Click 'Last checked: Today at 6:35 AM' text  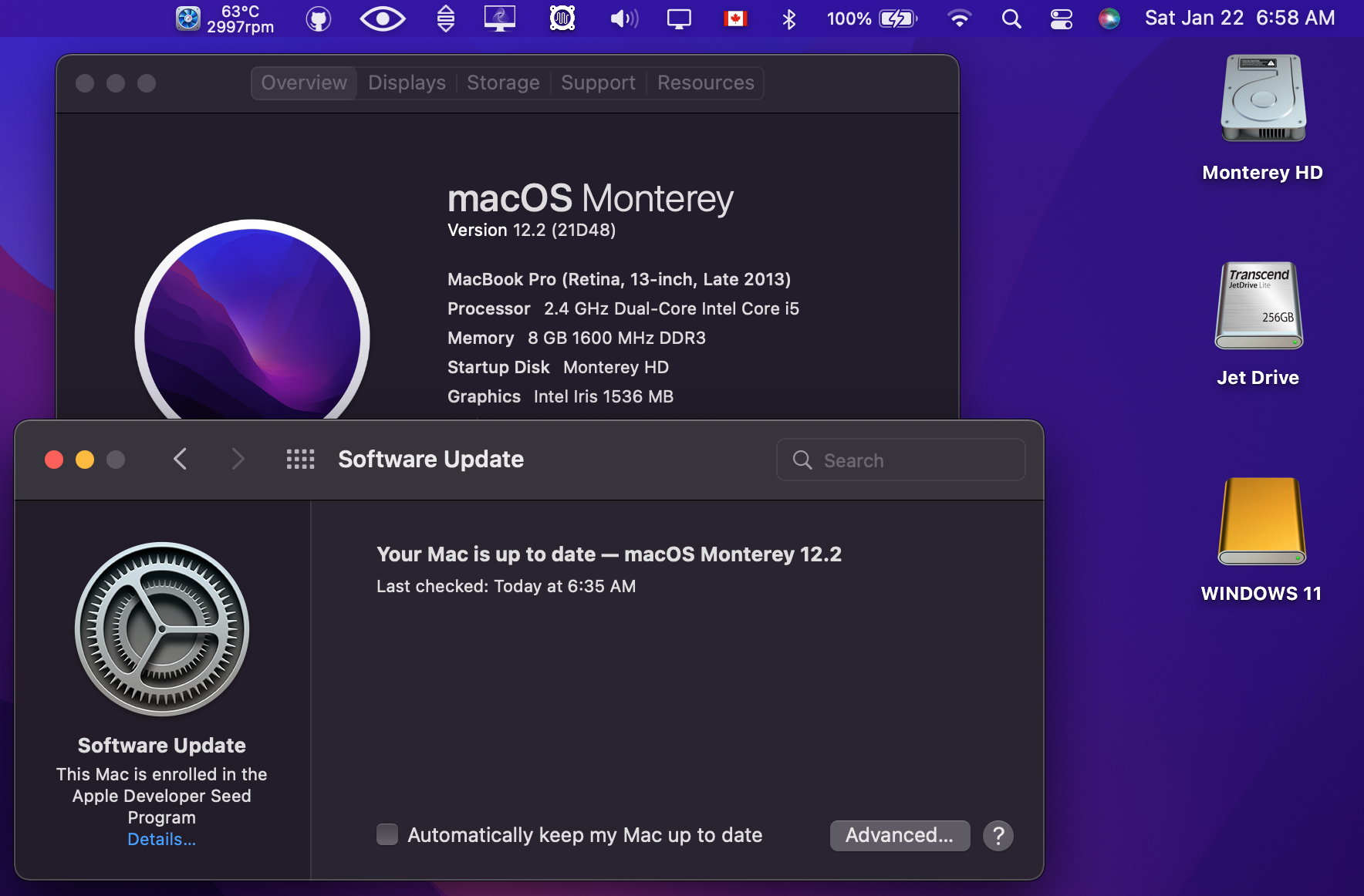point(506,587)
